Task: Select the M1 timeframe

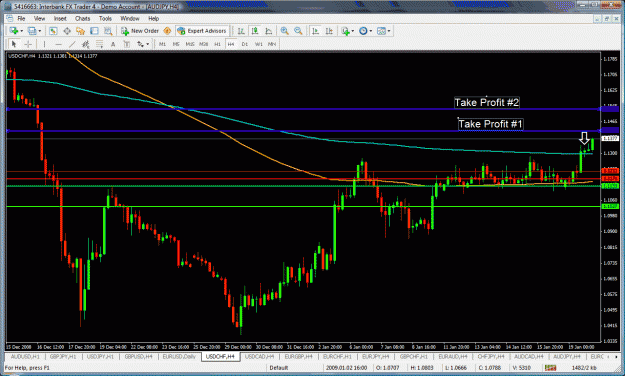Action: click(x=162, y=44)
